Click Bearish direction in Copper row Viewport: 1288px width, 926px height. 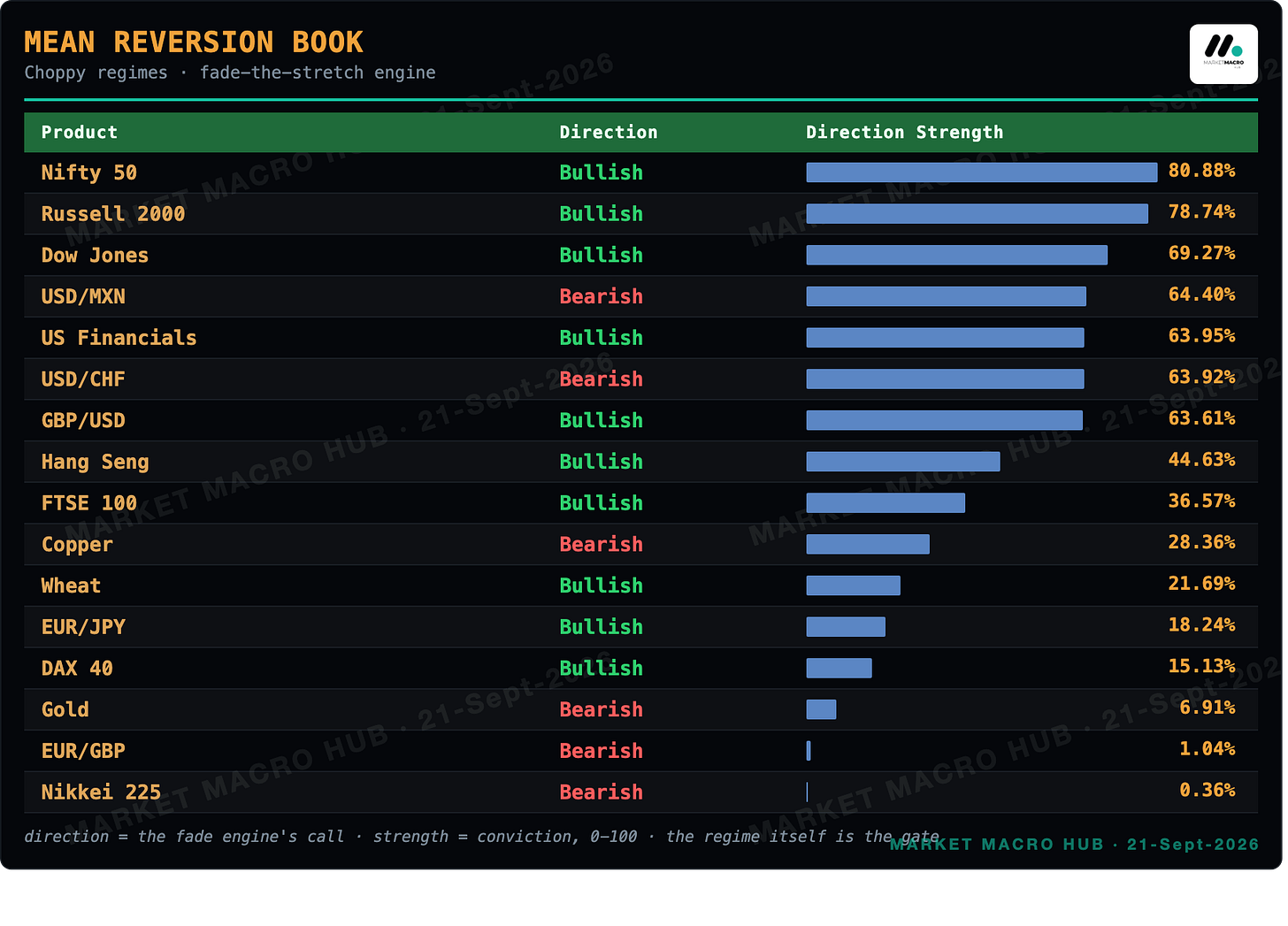pyautogui.click(x=602, y=545)
